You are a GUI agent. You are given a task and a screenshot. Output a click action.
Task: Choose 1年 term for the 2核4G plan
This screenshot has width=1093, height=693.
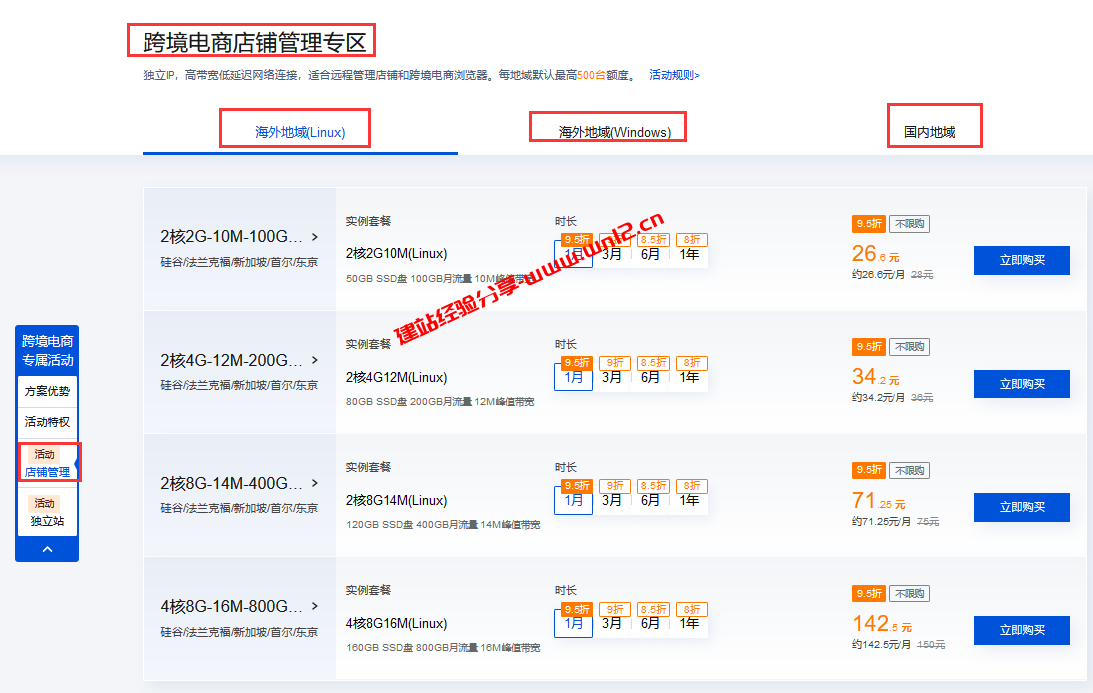(689, 377)
